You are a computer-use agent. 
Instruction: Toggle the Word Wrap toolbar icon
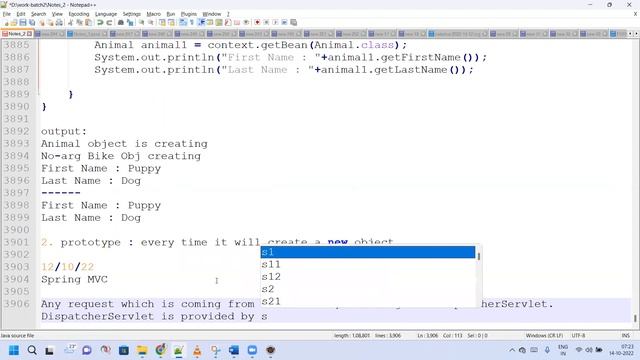tap(183, 22)
